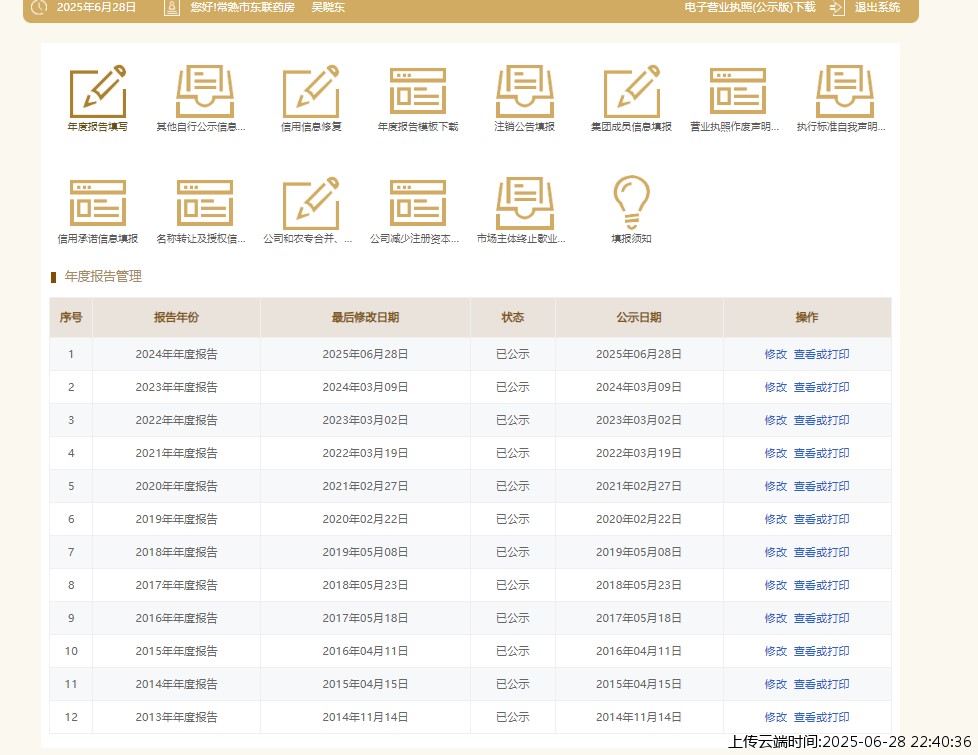Click the exit arrow icon beside 退出系统
This screenshot has height=755, width=978.
point(837,7)
